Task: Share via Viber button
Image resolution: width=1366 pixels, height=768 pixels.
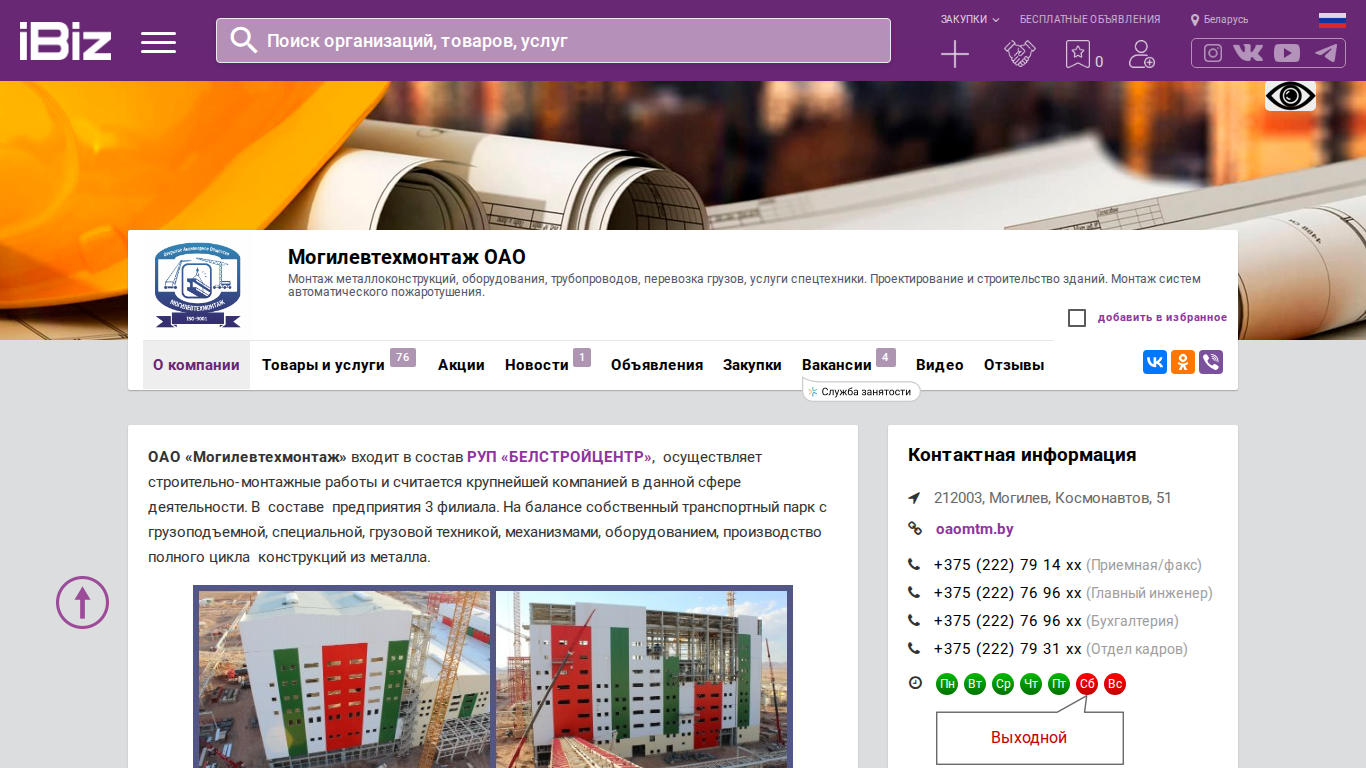Action: [x=1211, y=362]
